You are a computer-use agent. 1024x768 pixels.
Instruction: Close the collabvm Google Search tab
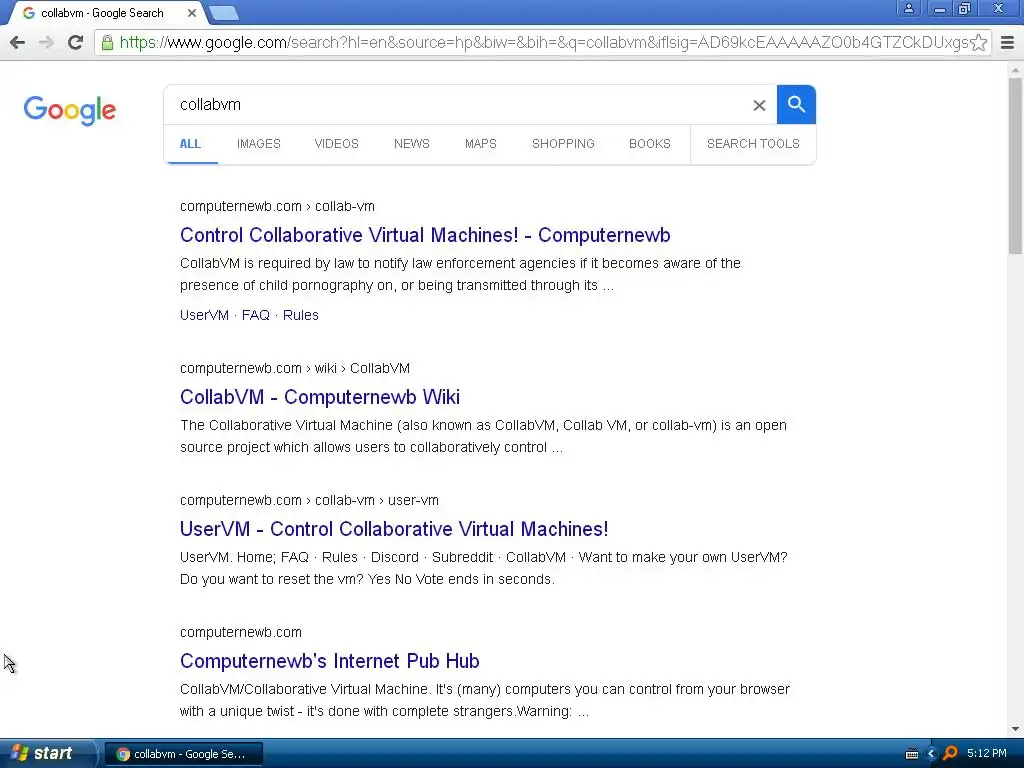191,13
